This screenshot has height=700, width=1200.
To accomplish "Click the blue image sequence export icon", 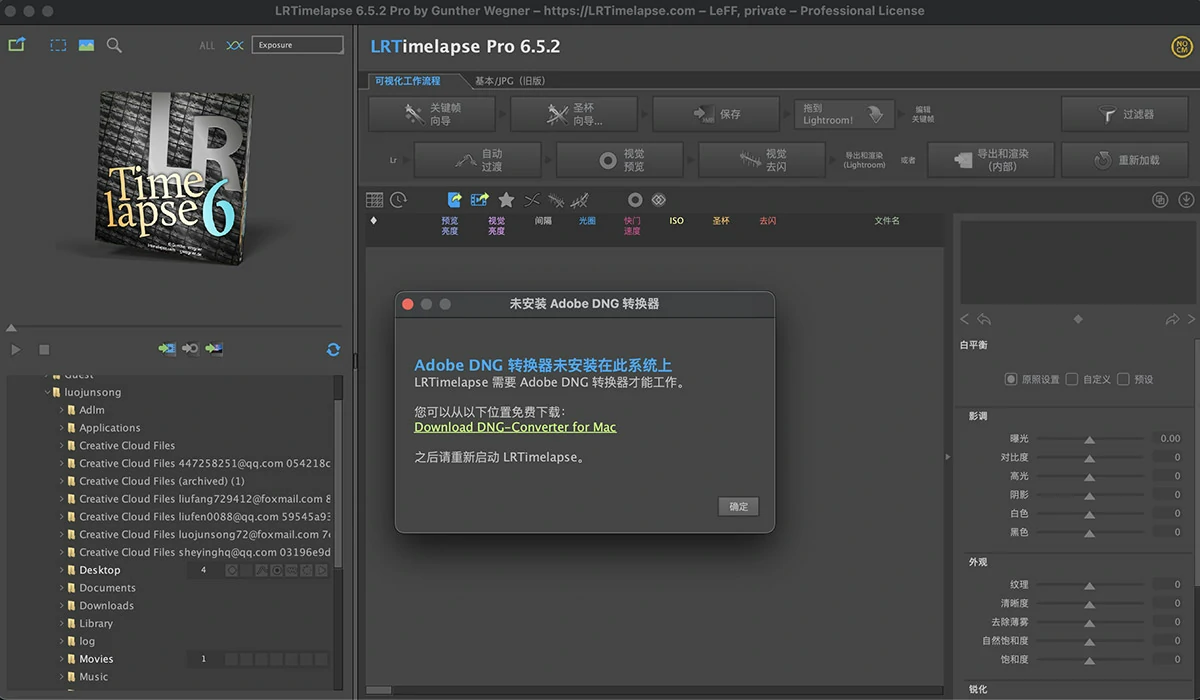I will coord(480,200).
